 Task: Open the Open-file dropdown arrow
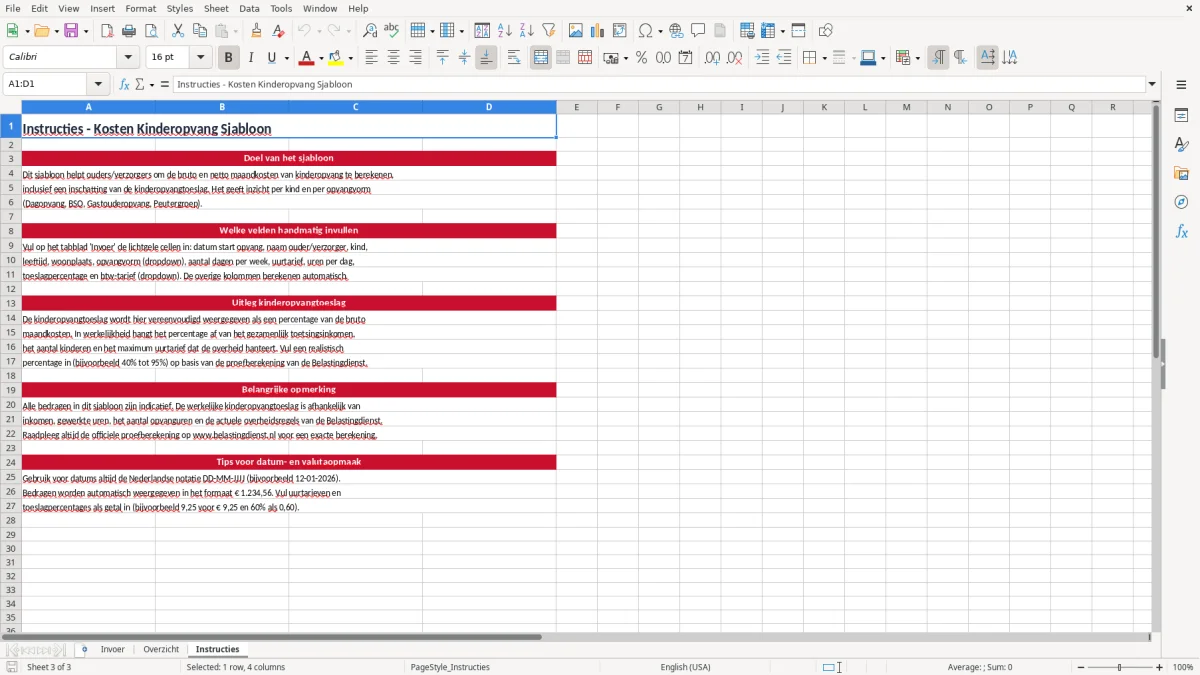(x=55, y=31)
